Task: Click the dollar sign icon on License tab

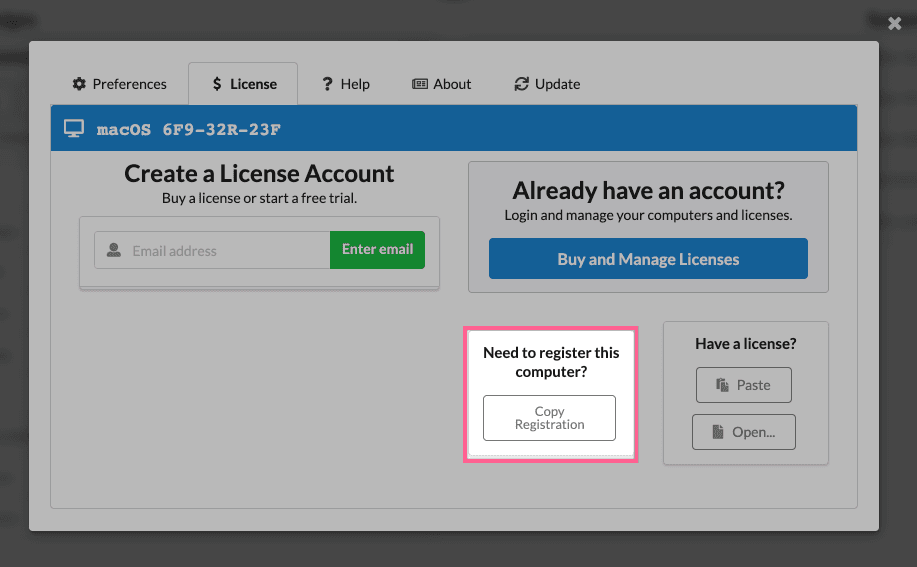Action: (x=217, y=84)
